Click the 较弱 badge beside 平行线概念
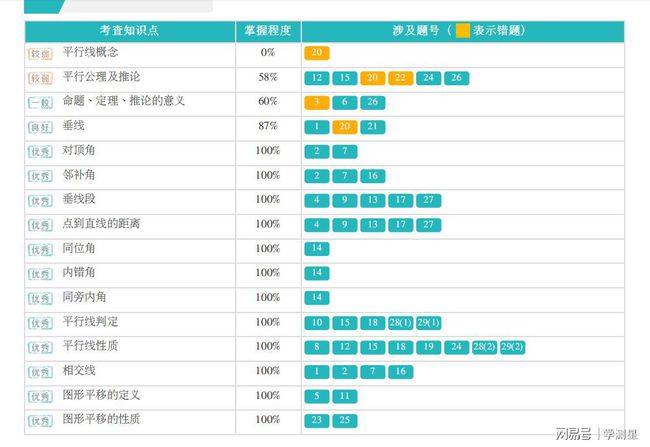 [40, 53]
